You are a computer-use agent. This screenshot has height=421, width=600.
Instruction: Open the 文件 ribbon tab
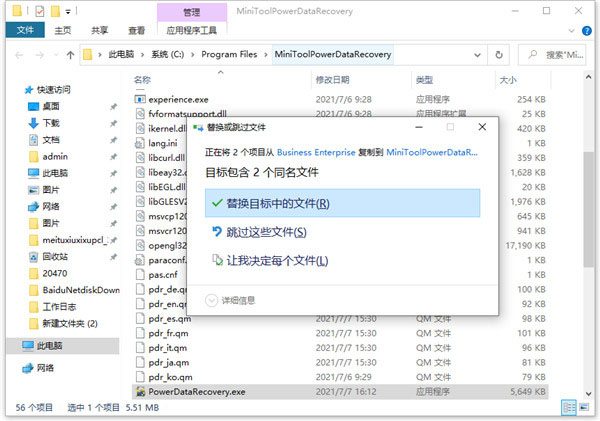click(x=25, y=30)
